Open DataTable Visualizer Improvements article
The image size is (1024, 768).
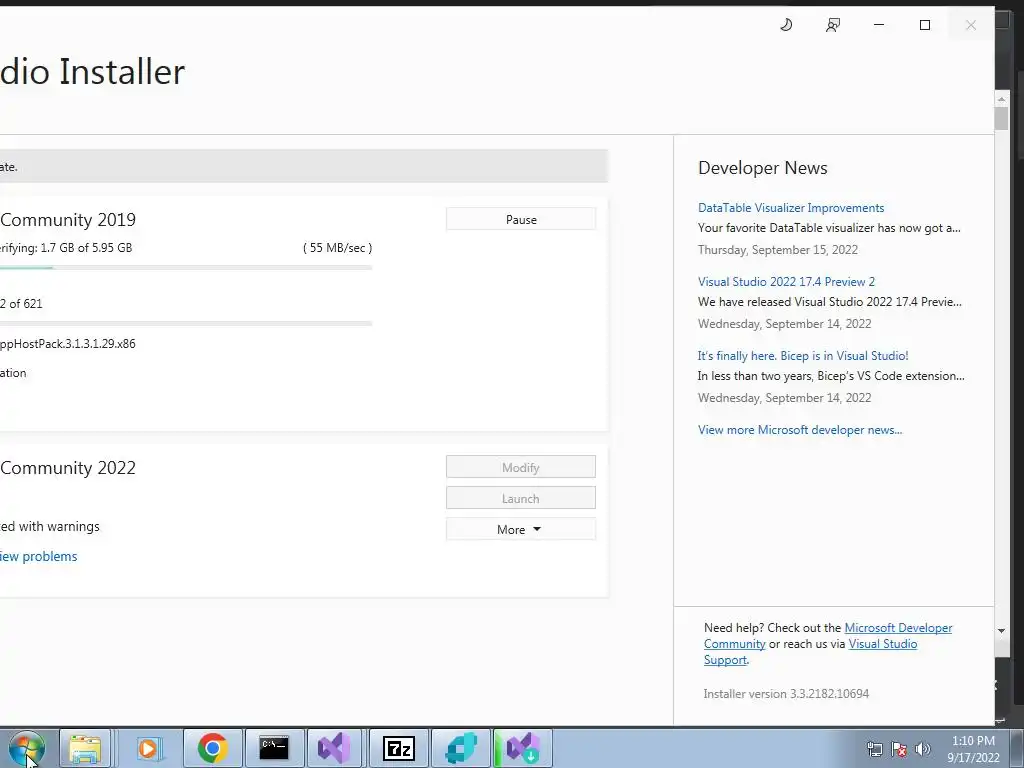pyautogui.click(x=791, y=208)
